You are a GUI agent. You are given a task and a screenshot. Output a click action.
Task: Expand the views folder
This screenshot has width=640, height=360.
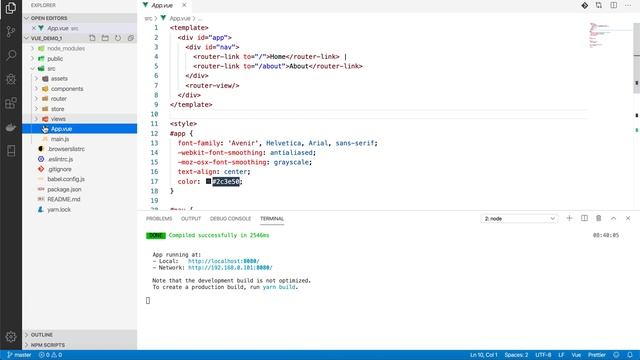tap(80, 119)
